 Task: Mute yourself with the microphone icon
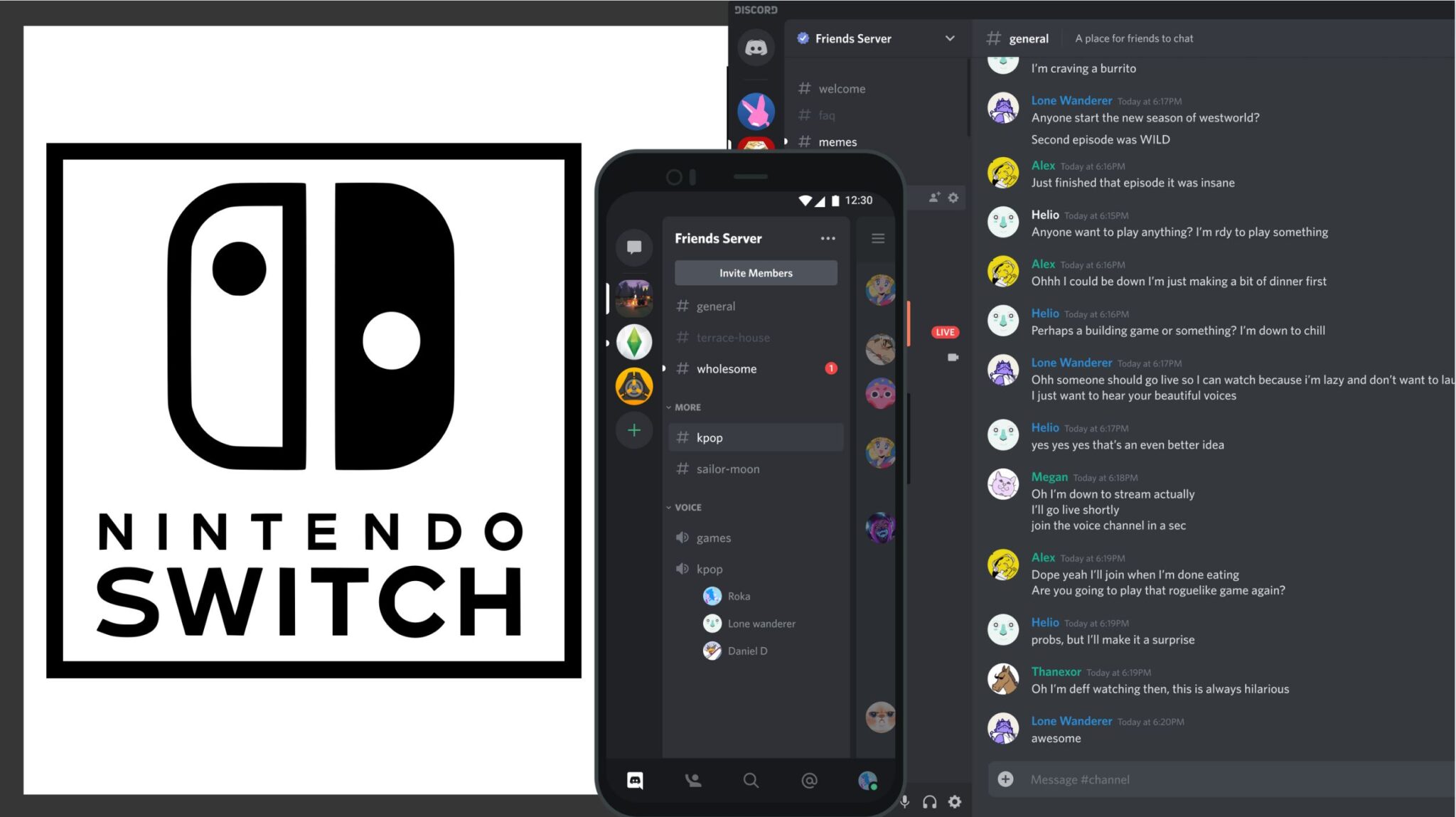click(x=904, y=801)
